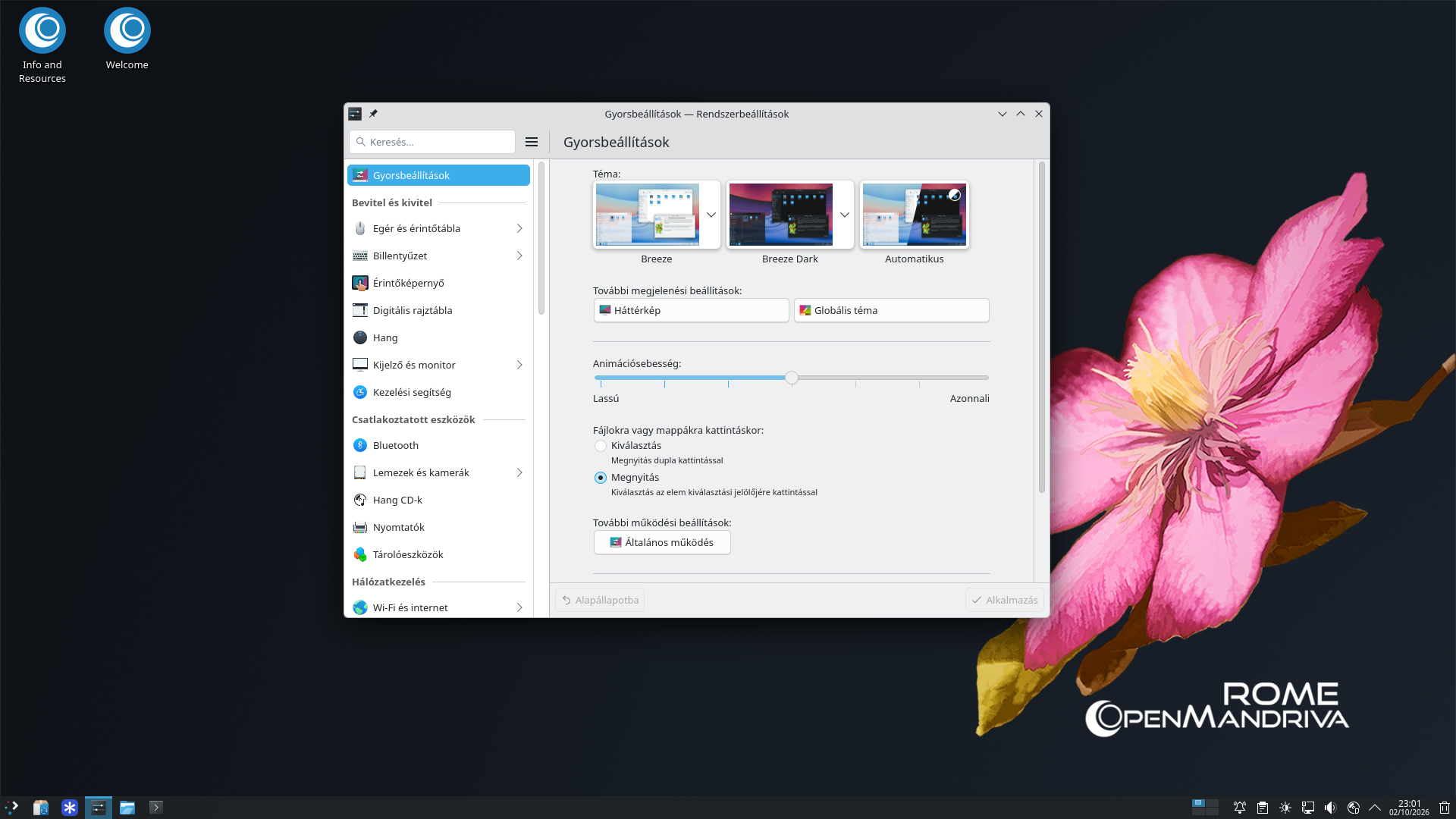Screen dimensions: 1456x819
Task: Open the hamburger menu next to search
Action: [532, 142]
